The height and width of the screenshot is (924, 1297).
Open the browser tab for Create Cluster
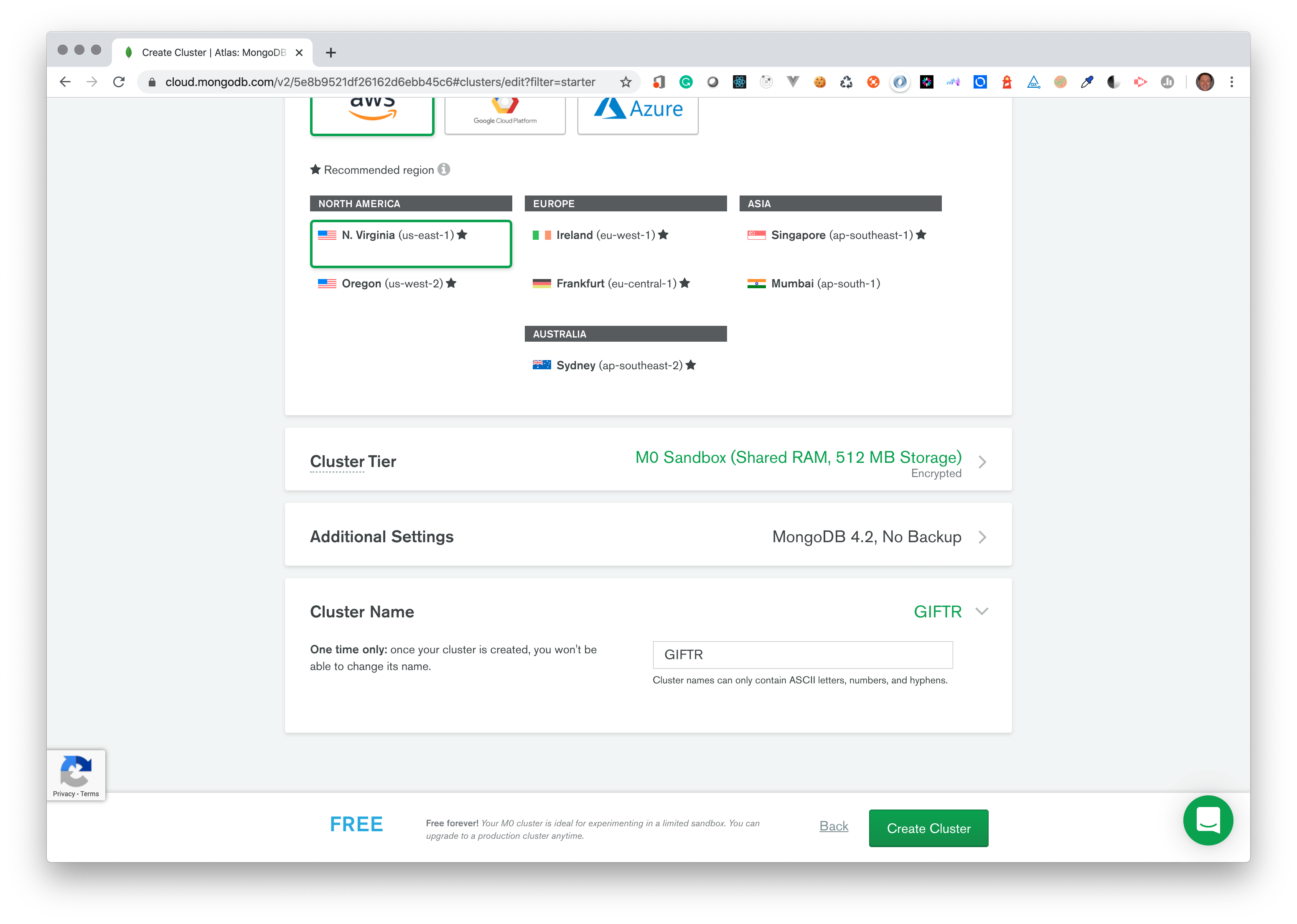[x=200, y=52]
